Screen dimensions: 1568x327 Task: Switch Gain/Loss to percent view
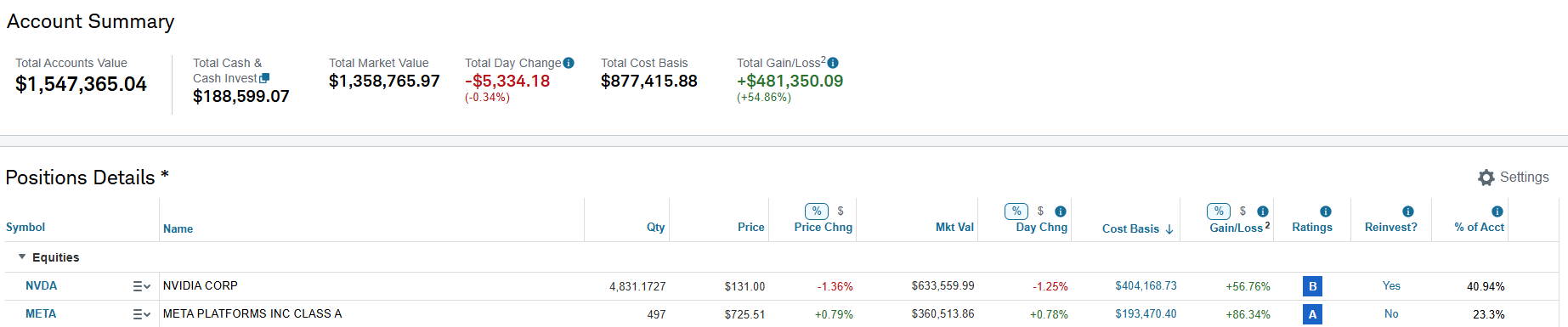click(x=1219, y=211)
